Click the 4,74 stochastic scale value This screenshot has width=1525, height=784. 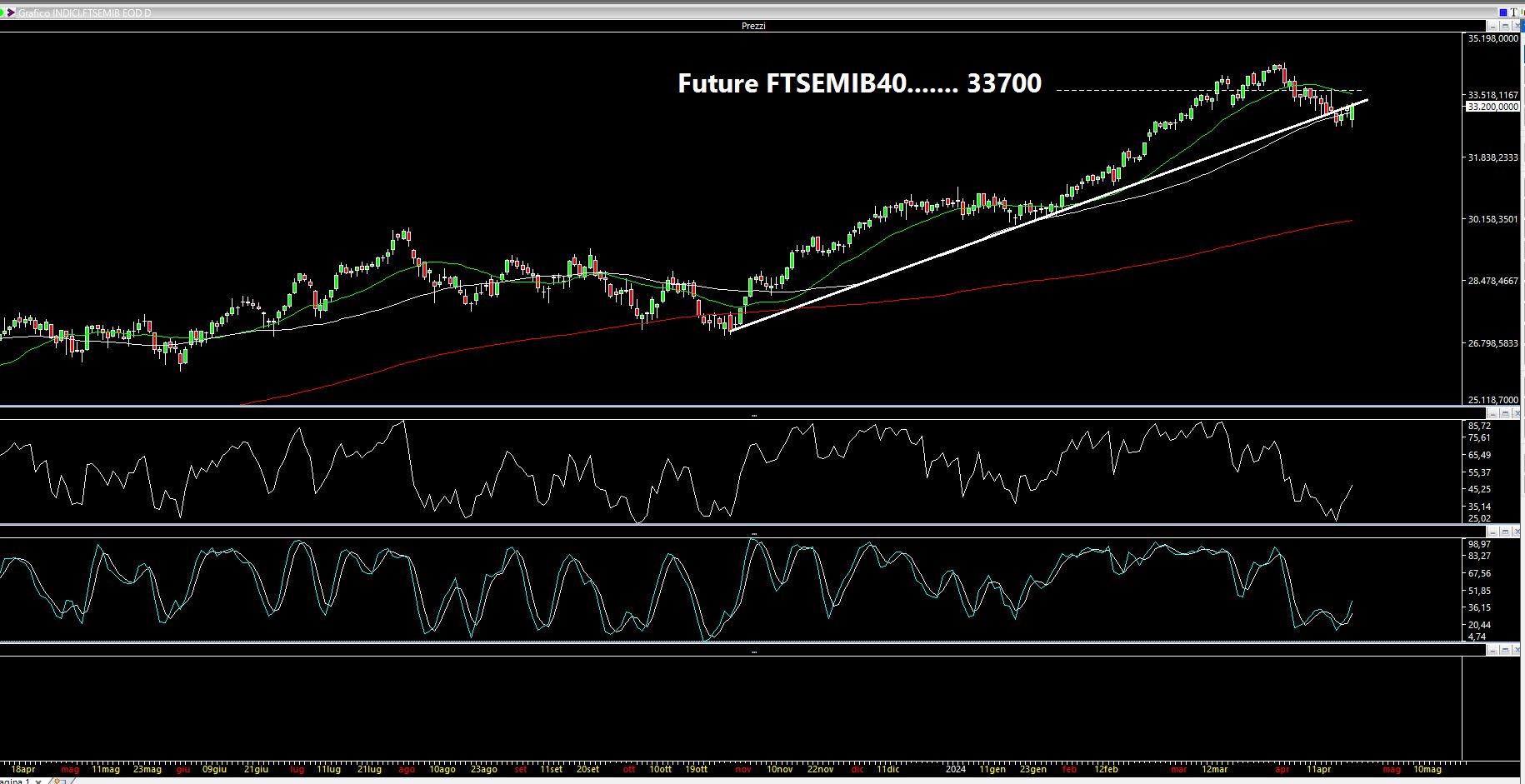pyautogui.click(x=1477, y=637)
